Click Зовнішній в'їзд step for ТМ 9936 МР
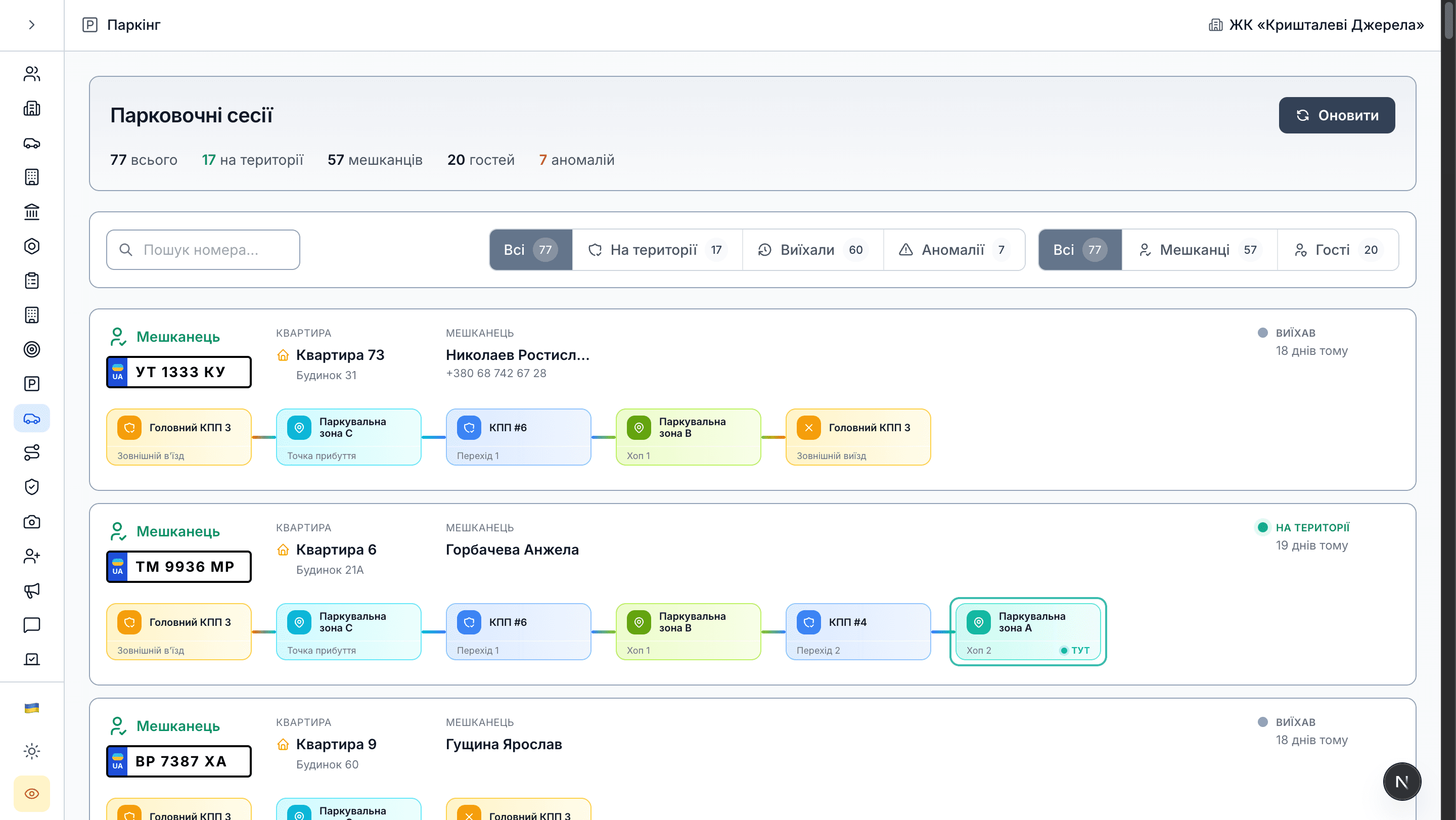Viewport: 1456px width, 820px height. (x=178, y=631)
